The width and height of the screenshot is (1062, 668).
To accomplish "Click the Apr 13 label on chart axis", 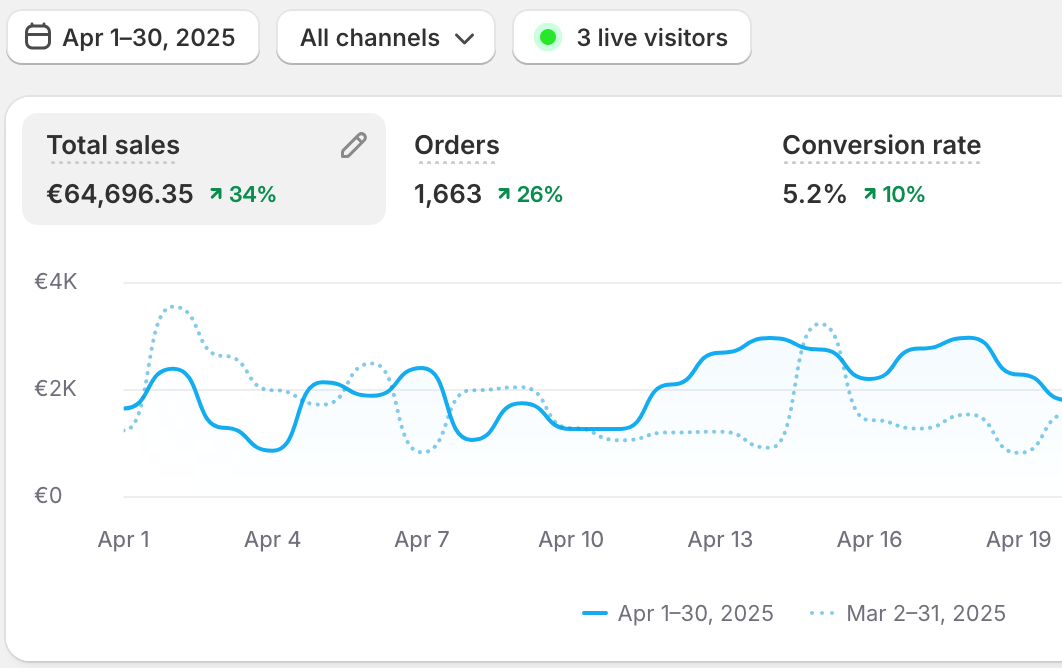I will point(720,540).
